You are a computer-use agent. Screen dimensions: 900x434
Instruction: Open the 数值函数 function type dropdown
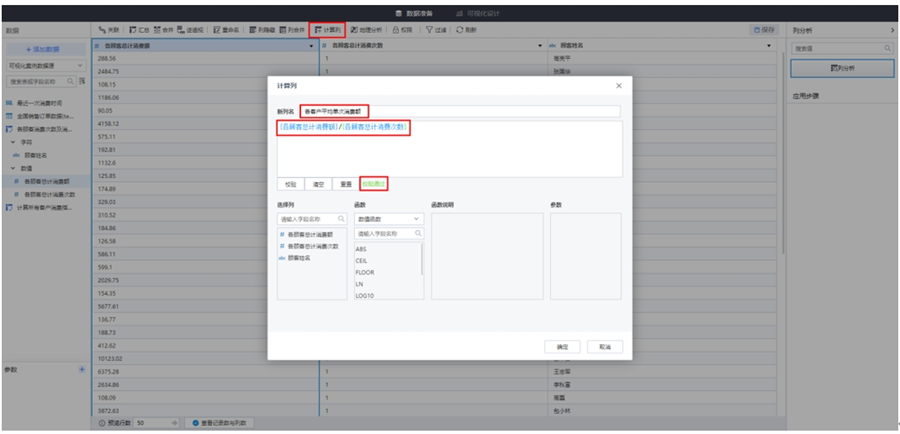point(389,218)
